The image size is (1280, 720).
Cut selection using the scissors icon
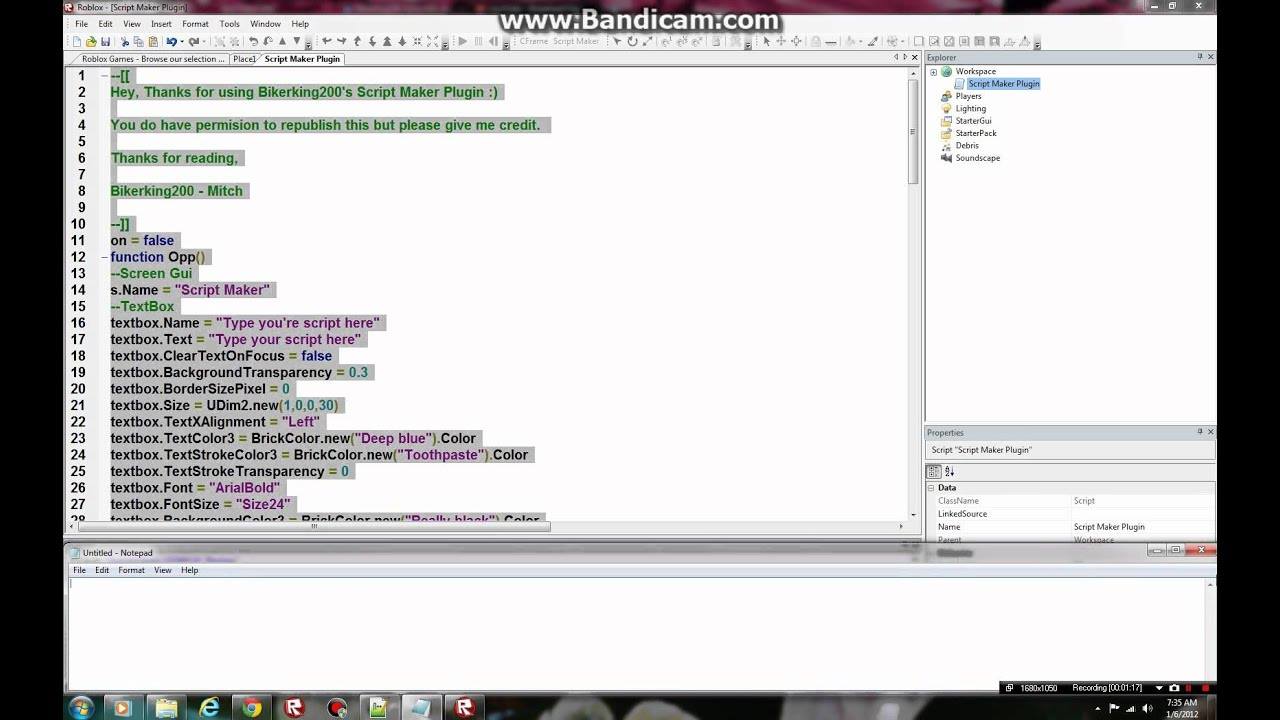[125, 42]
